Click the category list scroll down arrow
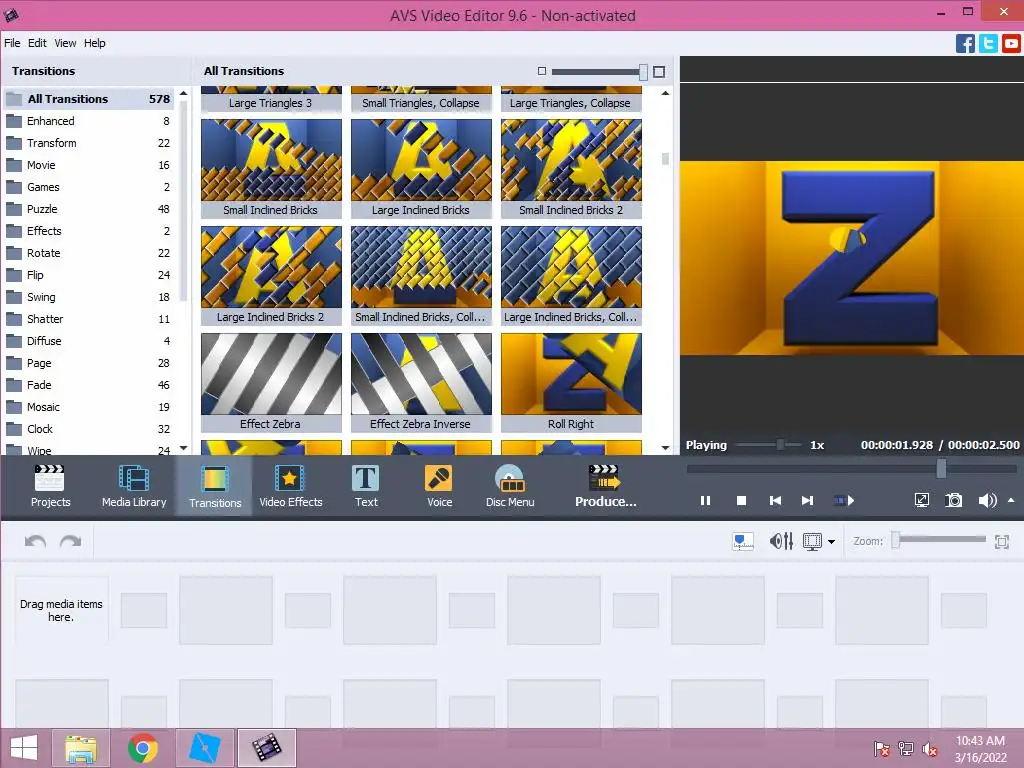Viewport: 1024px width, 768px height. pos(184,448)
